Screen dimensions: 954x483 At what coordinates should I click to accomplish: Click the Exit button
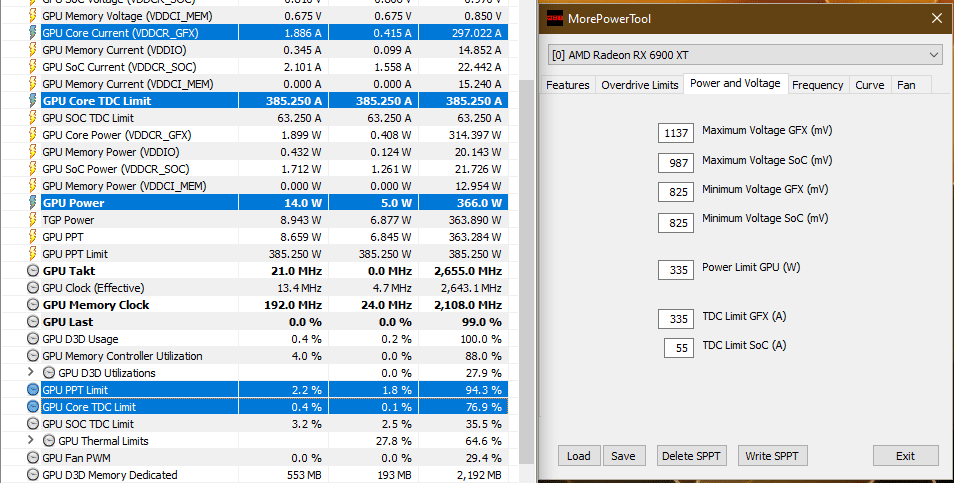[x=905, y=456]
